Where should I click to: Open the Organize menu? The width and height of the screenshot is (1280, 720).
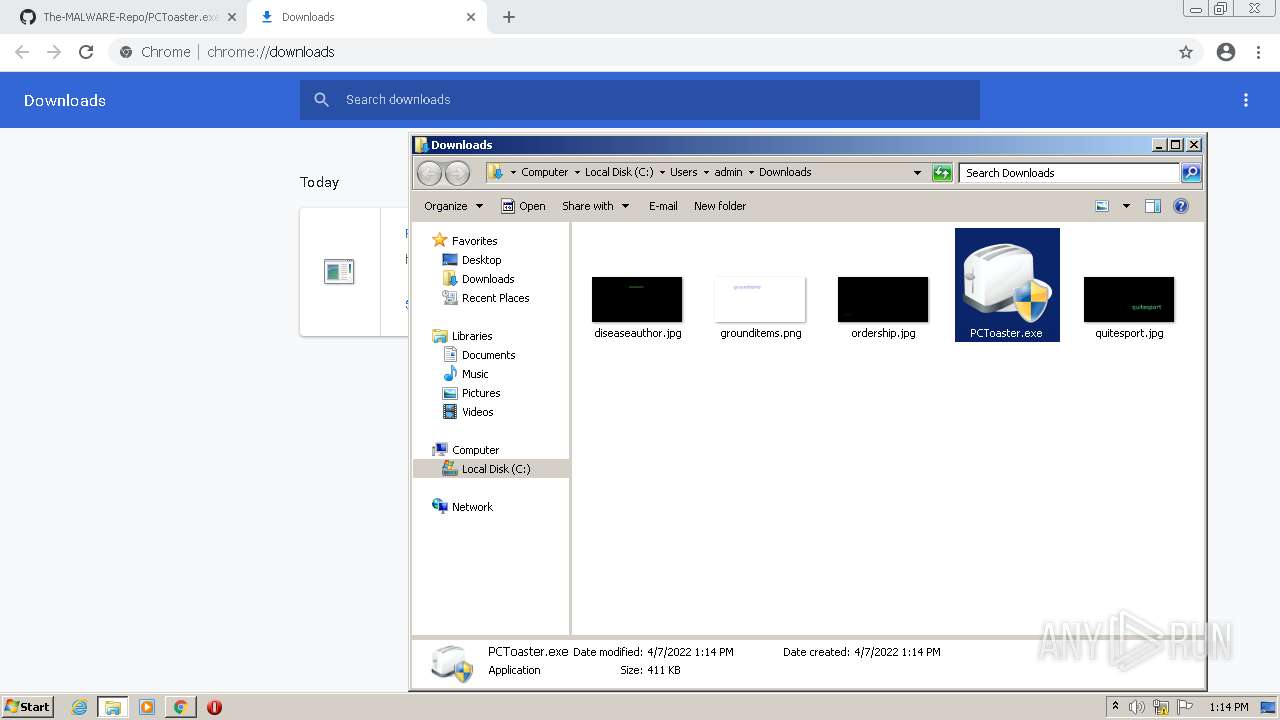[x=453, y=206]
